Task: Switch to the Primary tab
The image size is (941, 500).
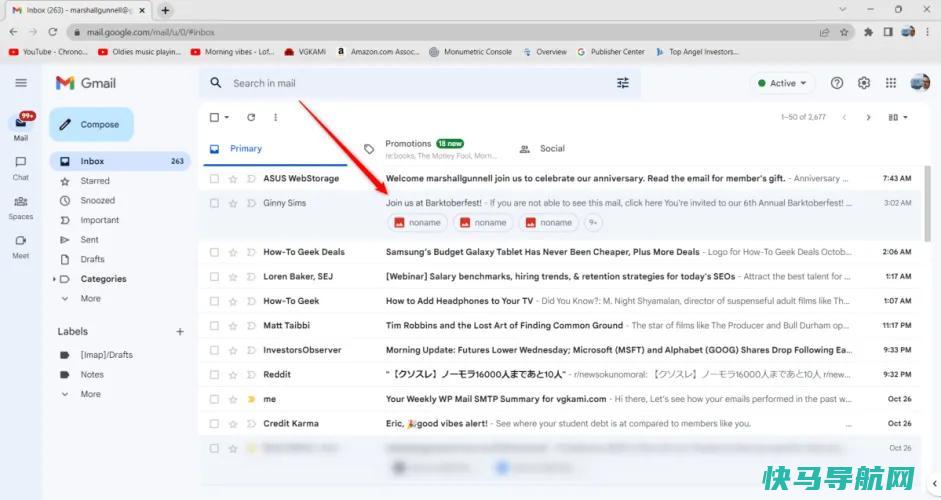Action: (x=275, y=149)
